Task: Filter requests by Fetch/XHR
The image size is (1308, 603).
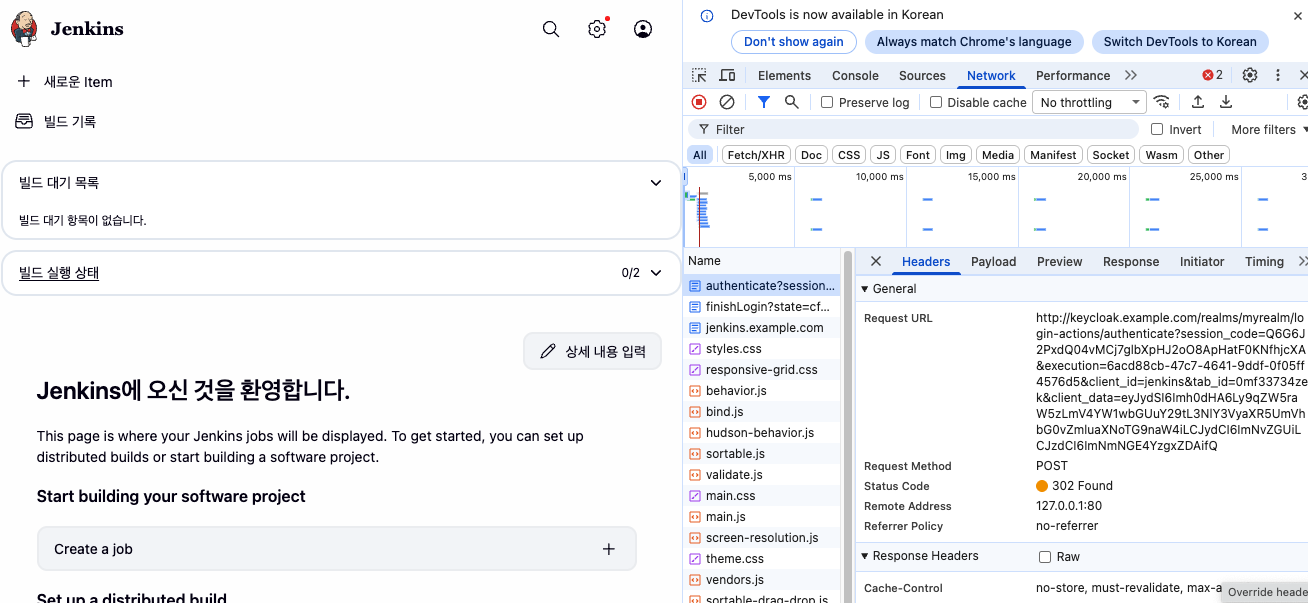Action: coord(756,155)
